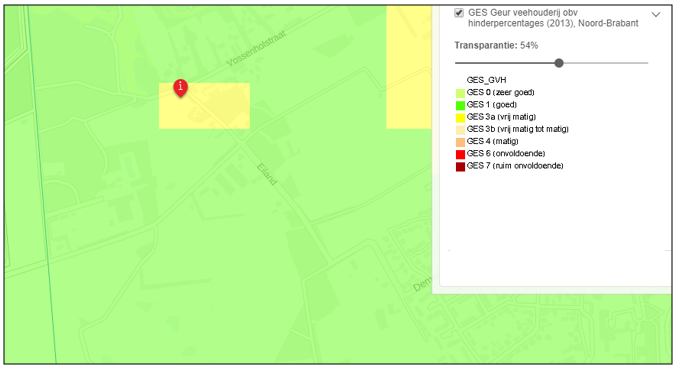Click the GES 3a yellow legend swatch
Image resolution: width=677 pixels, height=370 pixels.
[460, 117]
